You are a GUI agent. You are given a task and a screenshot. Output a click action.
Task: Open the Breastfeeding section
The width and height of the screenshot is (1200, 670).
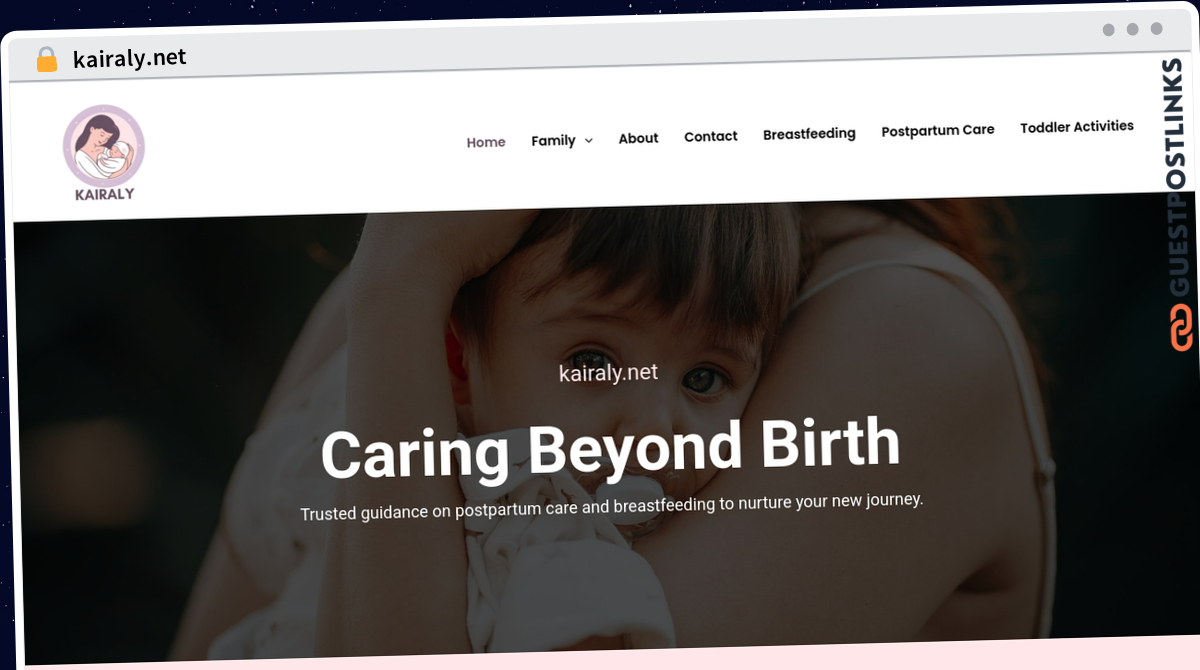tap(809, 133)
